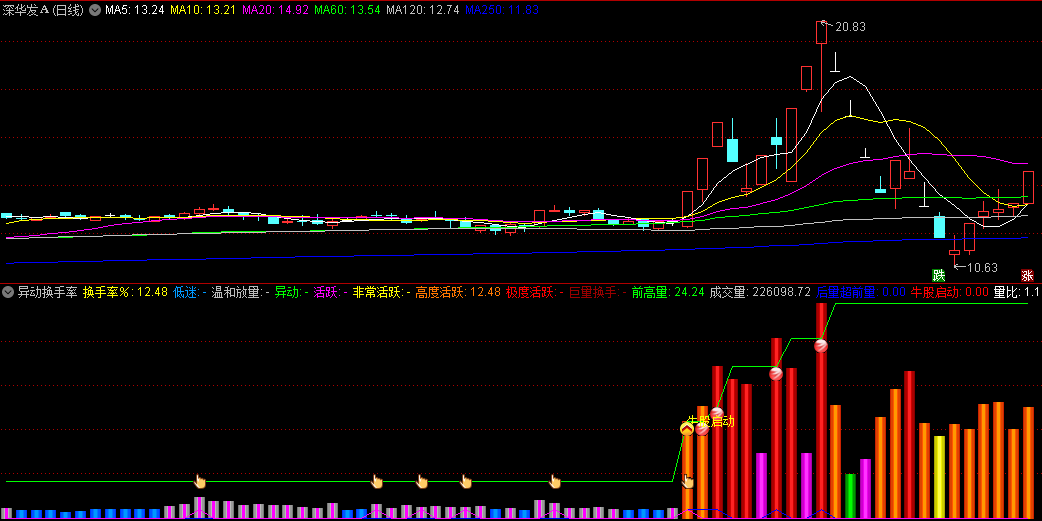Viewport: 1042px width, 521px height.
Task: Click the 换手率%: 12.48 readout
Action: pyautogui.click(x=125, y=292)
